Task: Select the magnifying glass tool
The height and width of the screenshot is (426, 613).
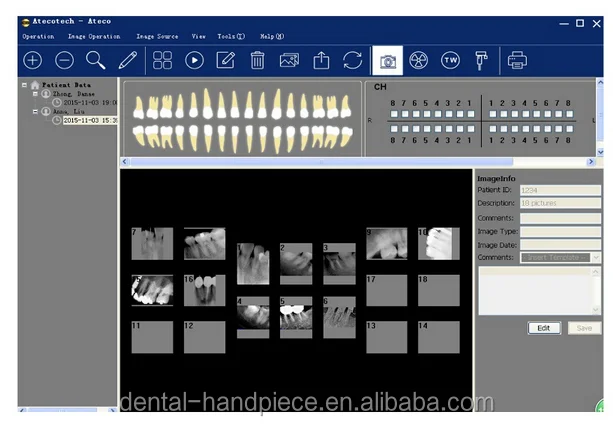Action: click(x=96, y=61)
